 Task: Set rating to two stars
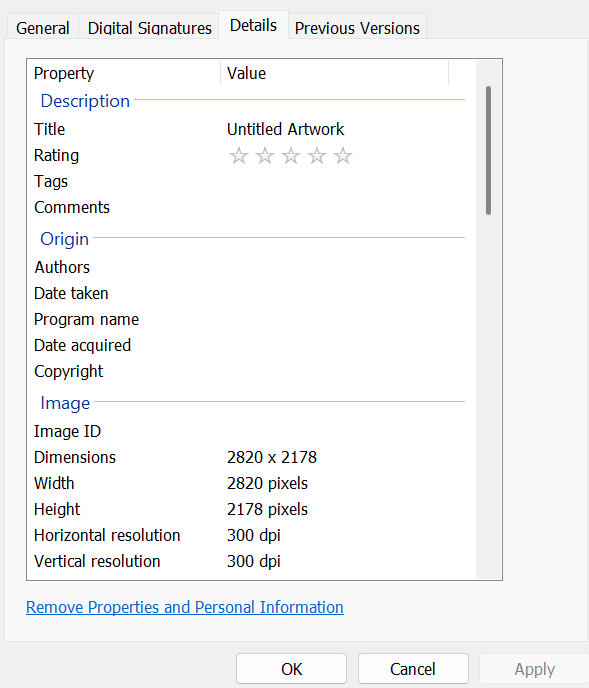265,156
